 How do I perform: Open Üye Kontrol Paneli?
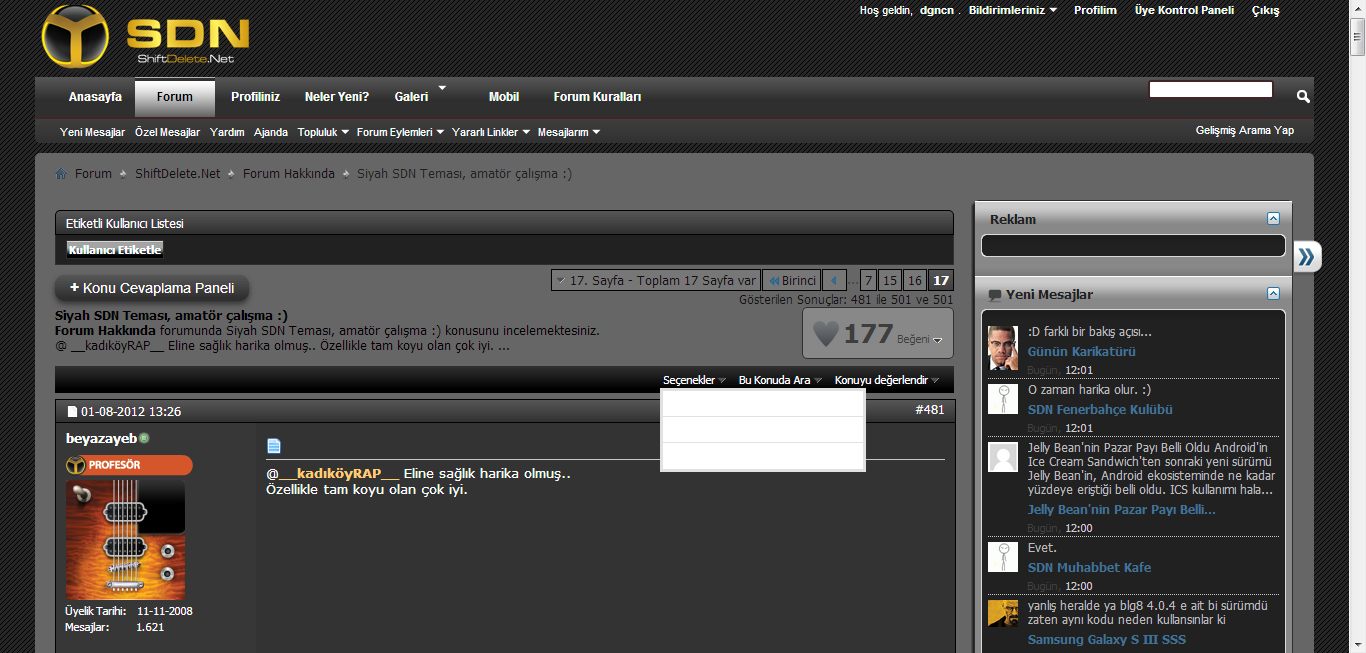tap(1184, 10)
